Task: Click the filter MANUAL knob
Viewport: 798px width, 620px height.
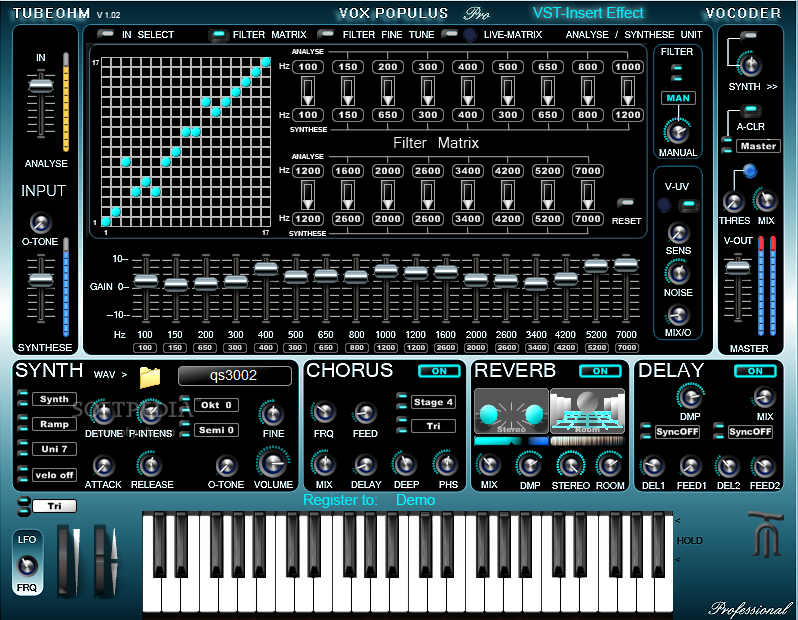Action: point(677,132)
